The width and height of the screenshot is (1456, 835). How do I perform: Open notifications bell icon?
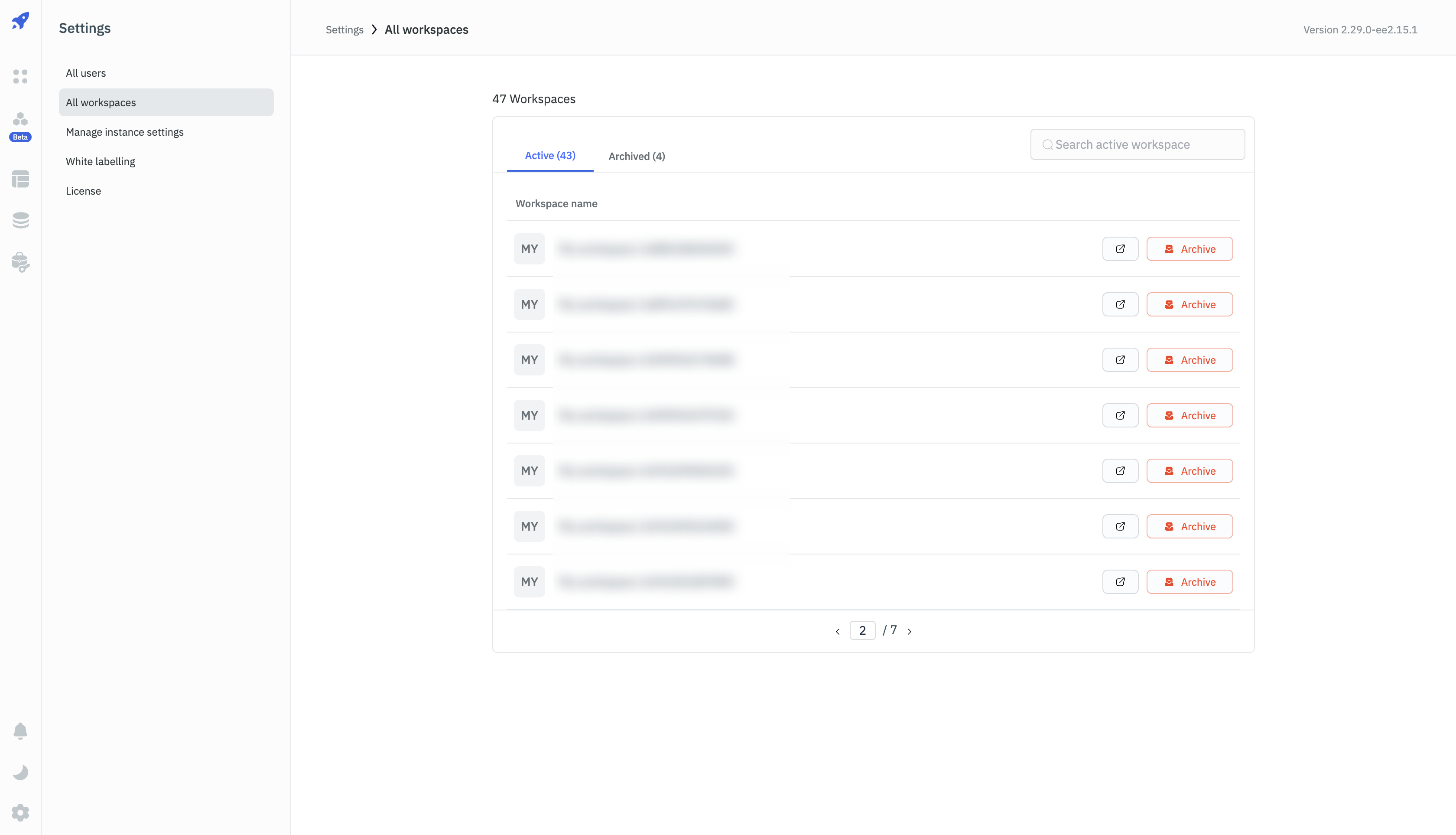[21, 731]
